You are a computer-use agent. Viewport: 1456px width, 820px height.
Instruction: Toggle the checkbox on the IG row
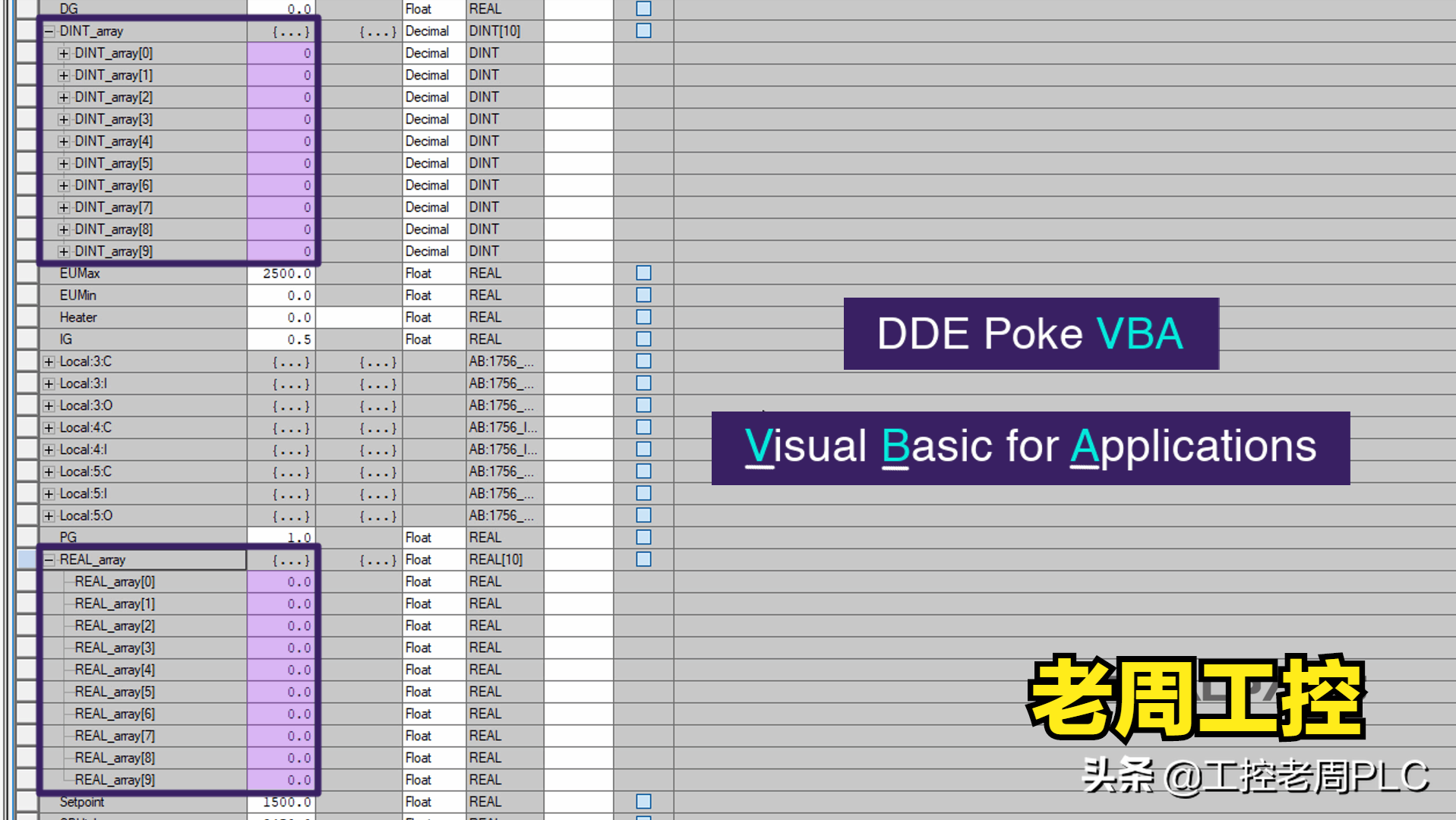(643, 339)
